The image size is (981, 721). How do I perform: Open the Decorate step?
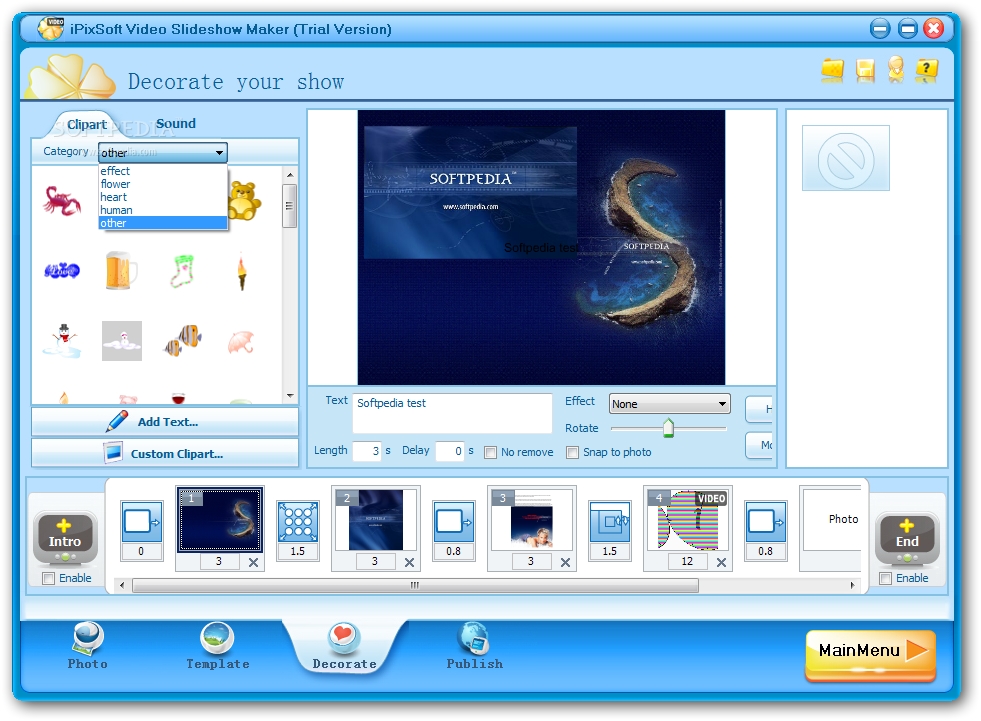tap(344, 646)
